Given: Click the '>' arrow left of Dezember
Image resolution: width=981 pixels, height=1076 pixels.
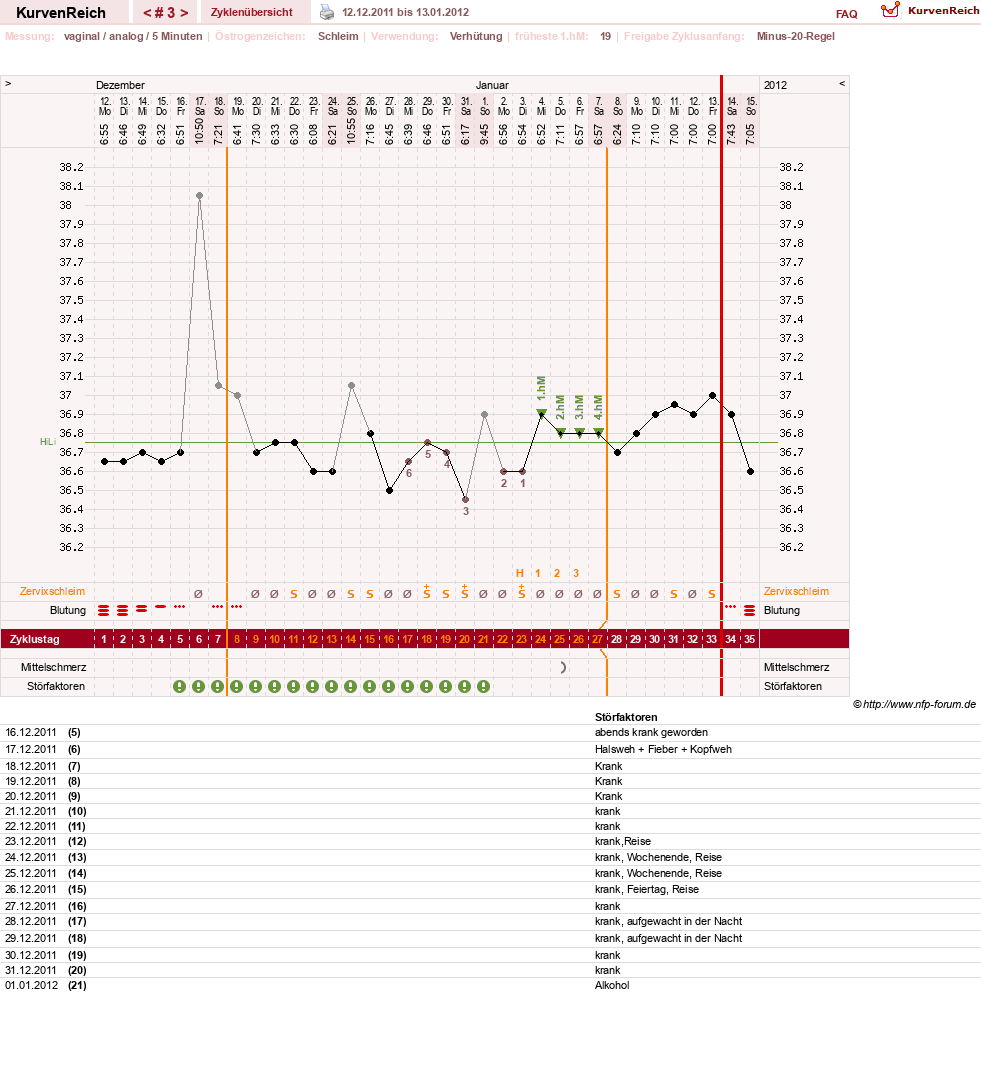Looking at the screenshot, I should tap(8, 84).
